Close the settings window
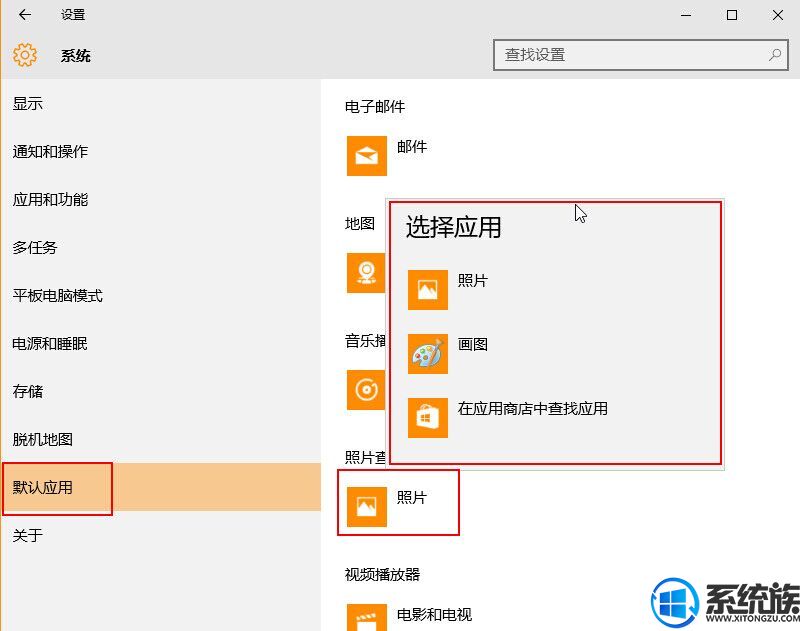The image size is (800, 631). tap(778, 15)
